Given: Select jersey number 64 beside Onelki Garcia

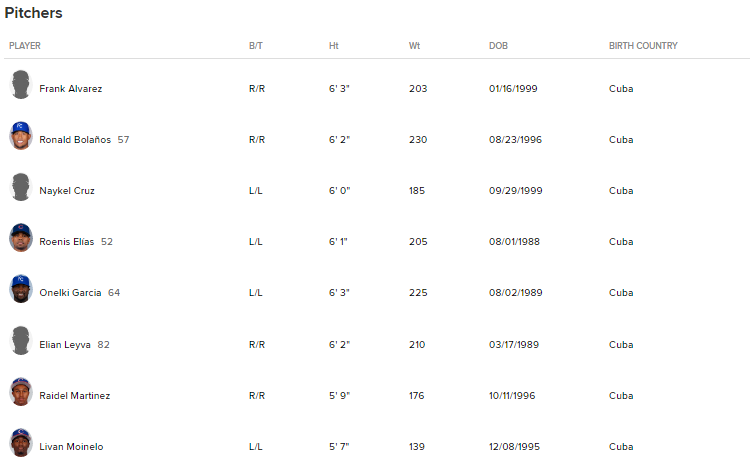Looking at the screenshot, I should pyautogui.click(x=114, y=292).
